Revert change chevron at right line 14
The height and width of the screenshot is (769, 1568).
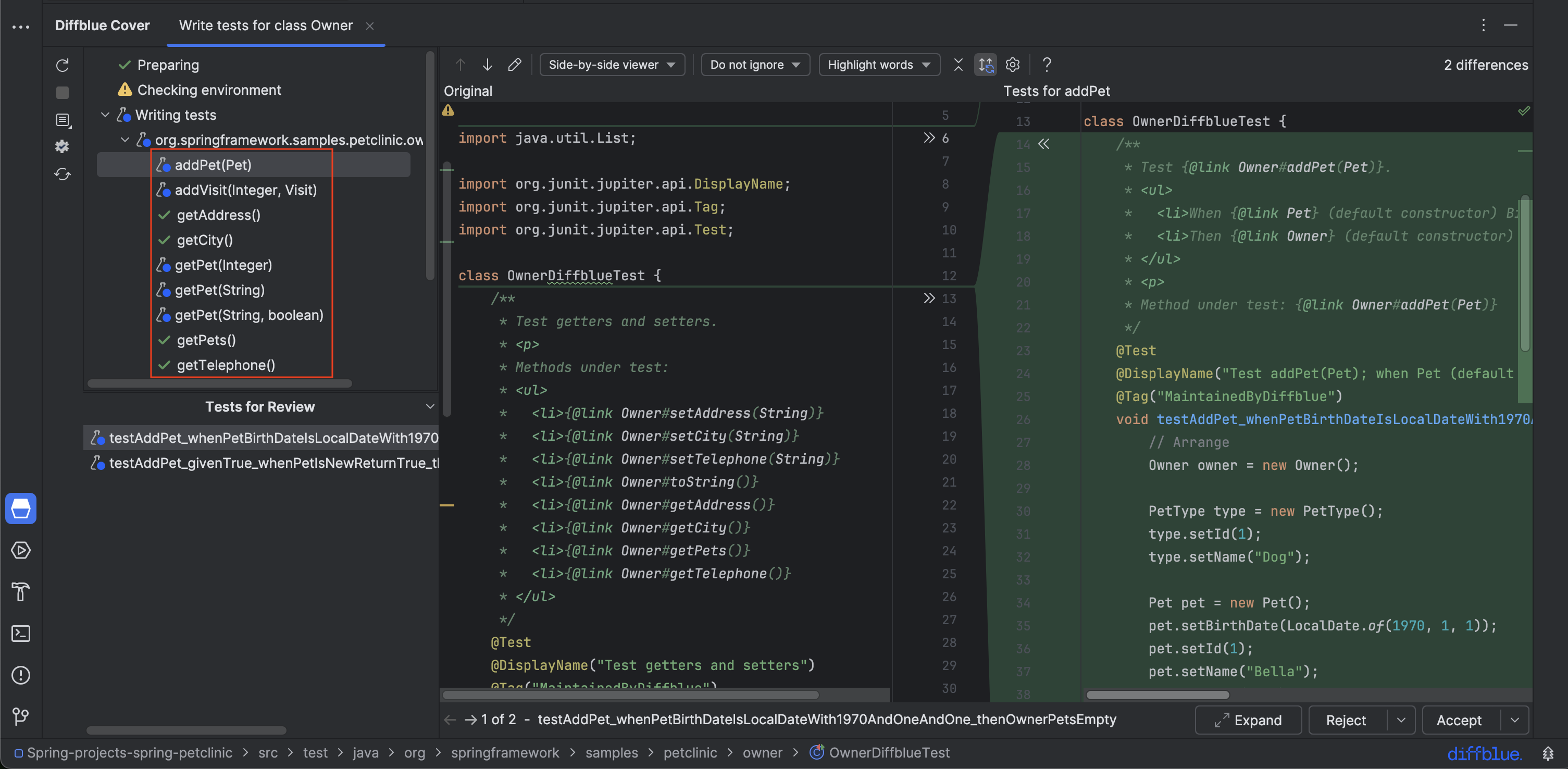(1044, 144)
